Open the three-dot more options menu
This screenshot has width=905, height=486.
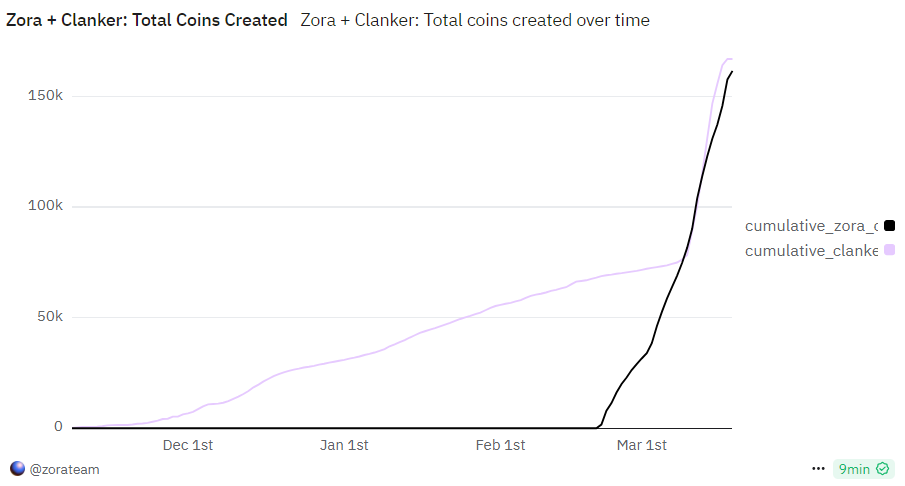tap(818, 468)
